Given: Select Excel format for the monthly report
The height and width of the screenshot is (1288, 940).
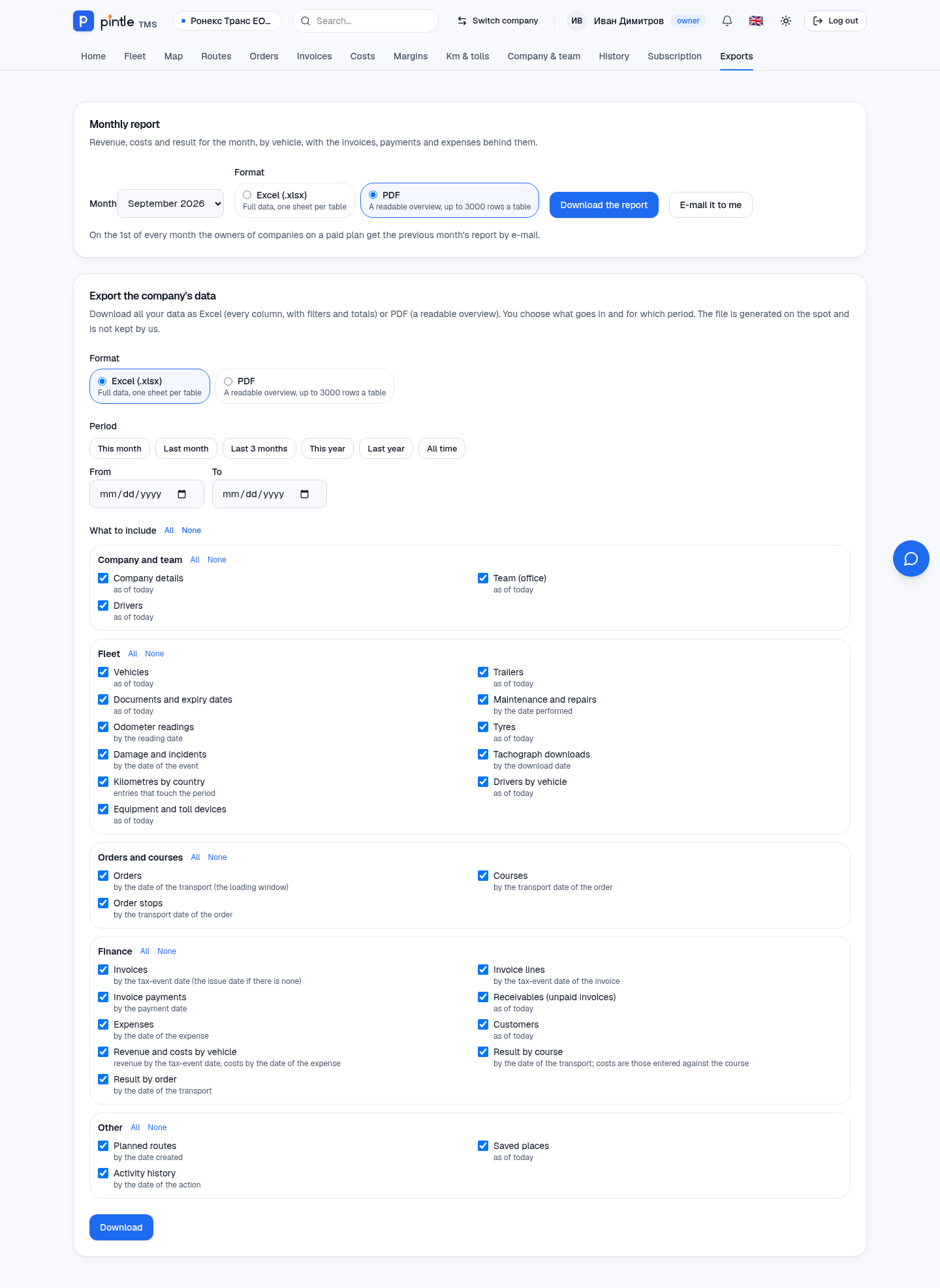Looking at the screenshot, I should [x=294, y=200].
